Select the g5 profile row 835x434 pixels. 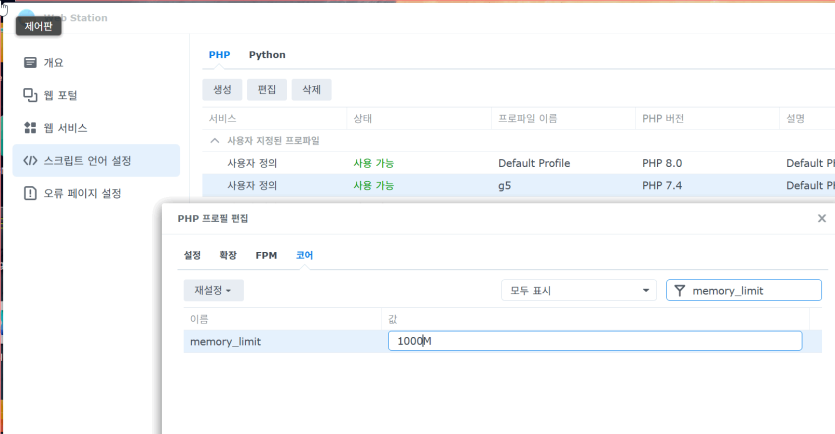coord(519,185)
